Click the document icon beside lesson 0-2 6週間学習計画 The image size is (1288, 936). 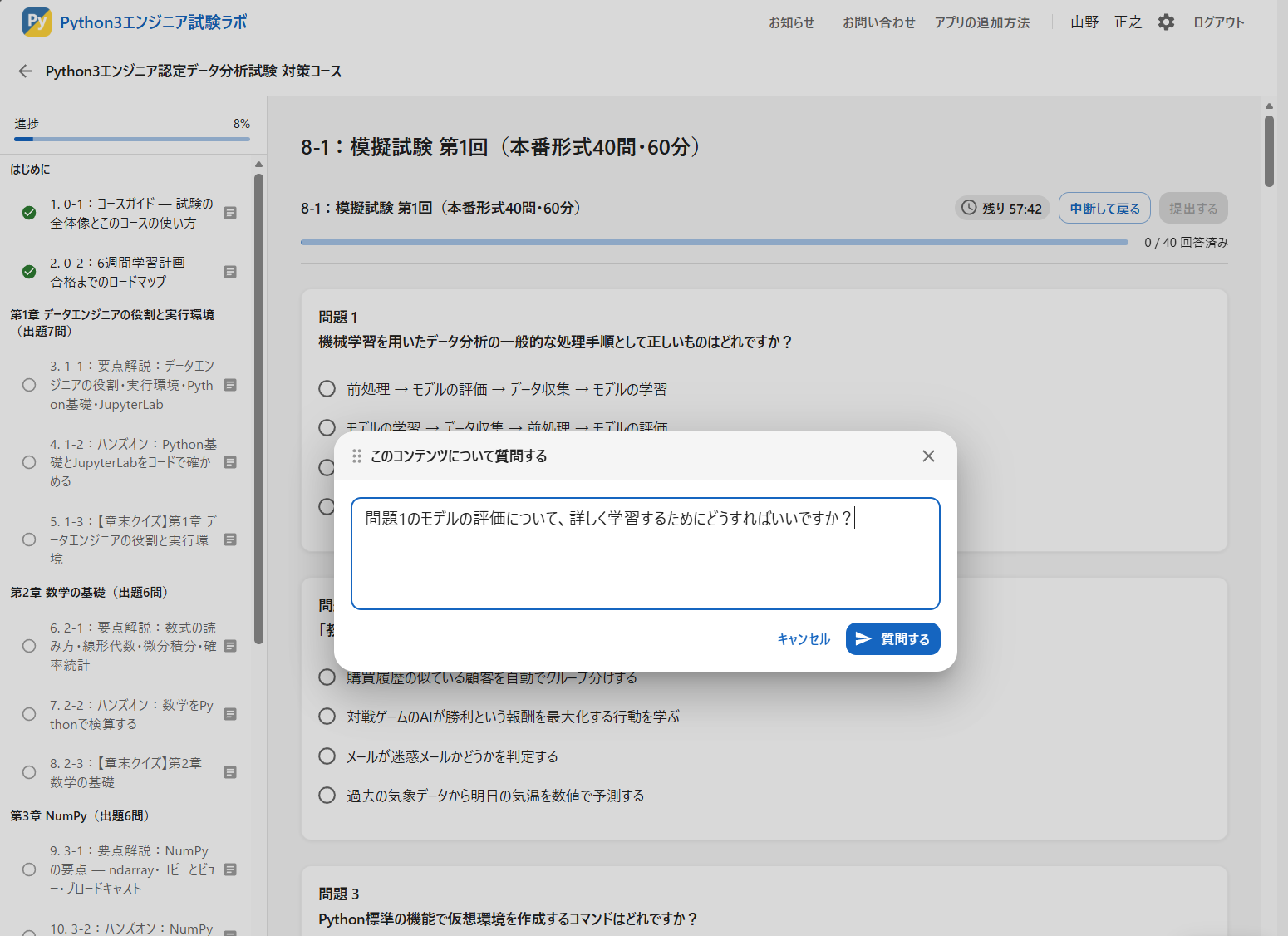230,272
